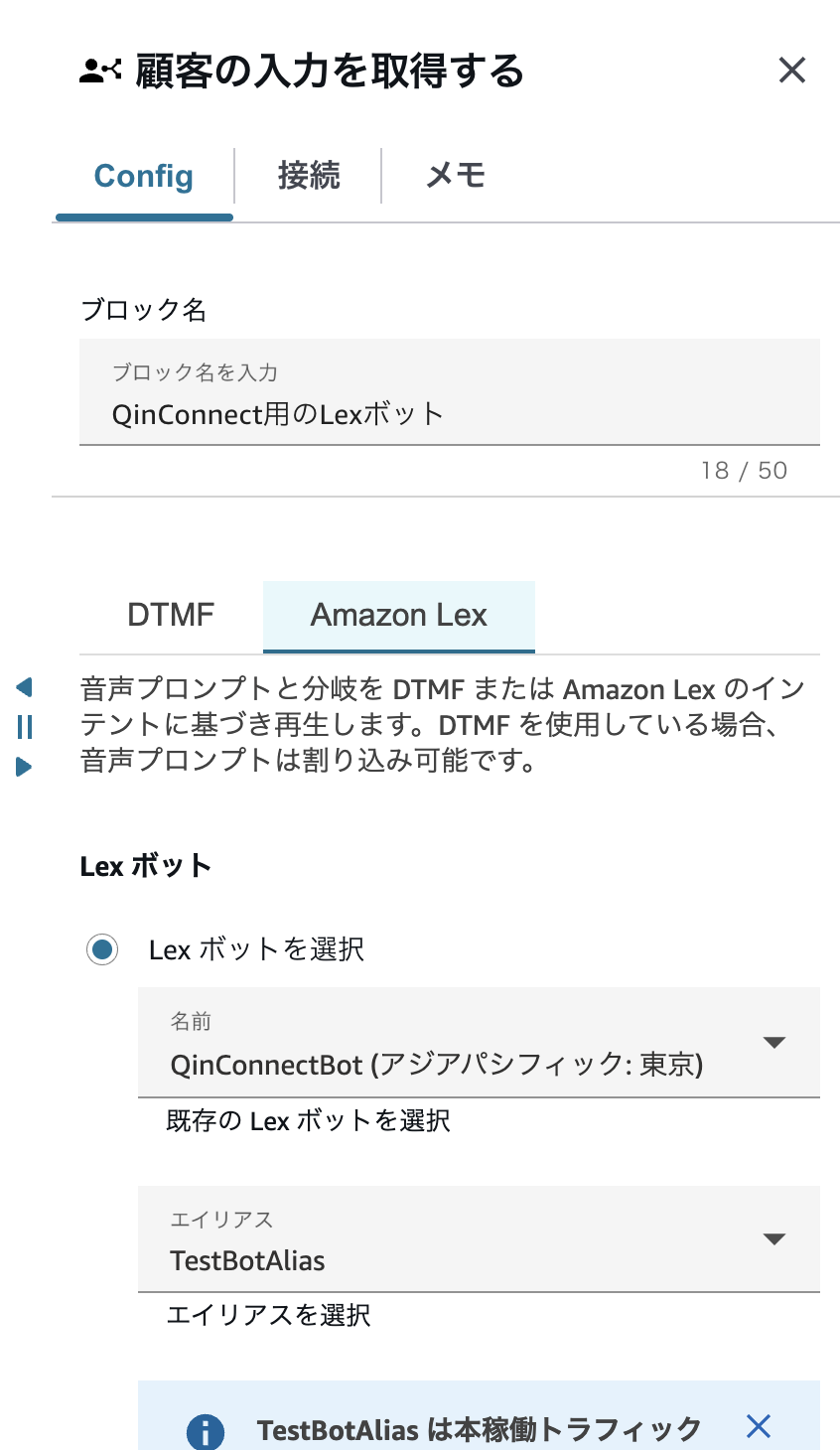840x1450 pixels.
Task: Click the 顧客の入力を取得する panel title
Action: 329,72
